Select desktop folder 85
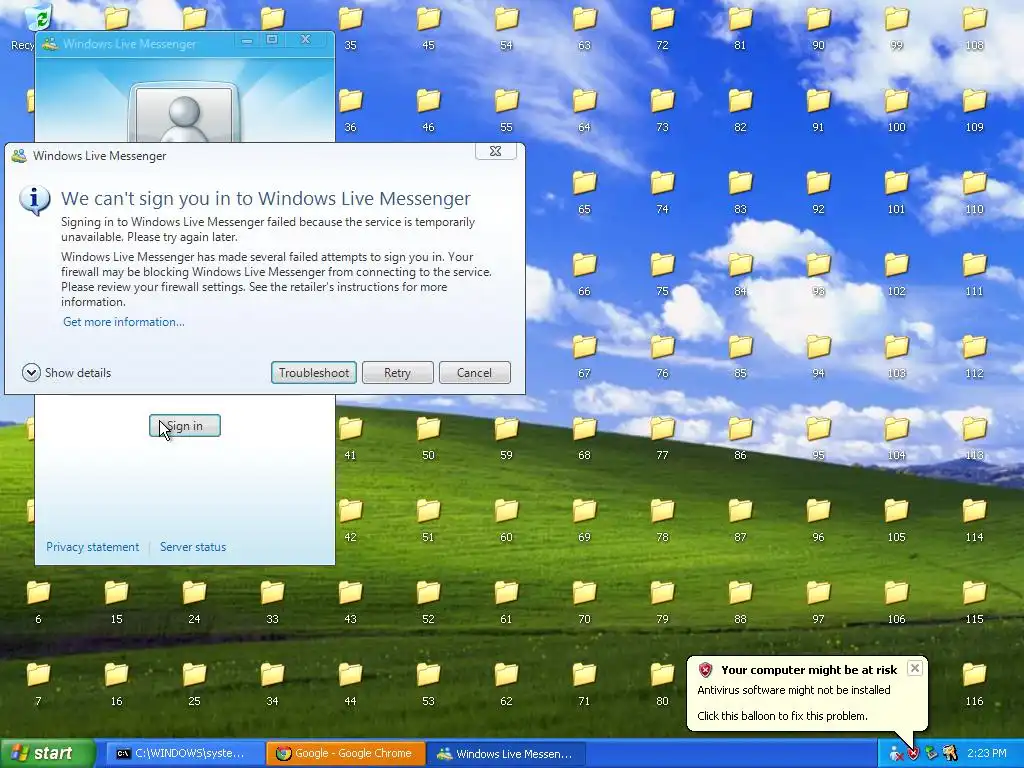Screen dimensions: 1024x768 (x=740, y=356)
